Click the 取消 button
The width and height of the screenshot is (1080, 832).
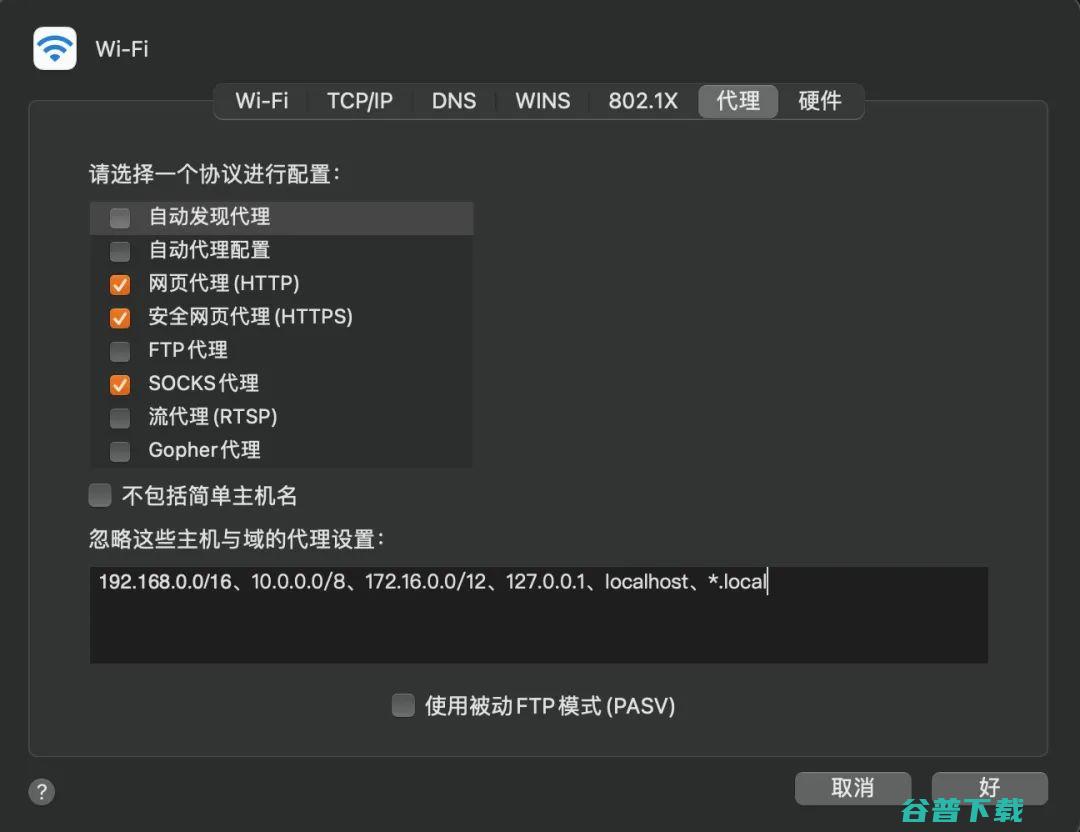[853, 788]
